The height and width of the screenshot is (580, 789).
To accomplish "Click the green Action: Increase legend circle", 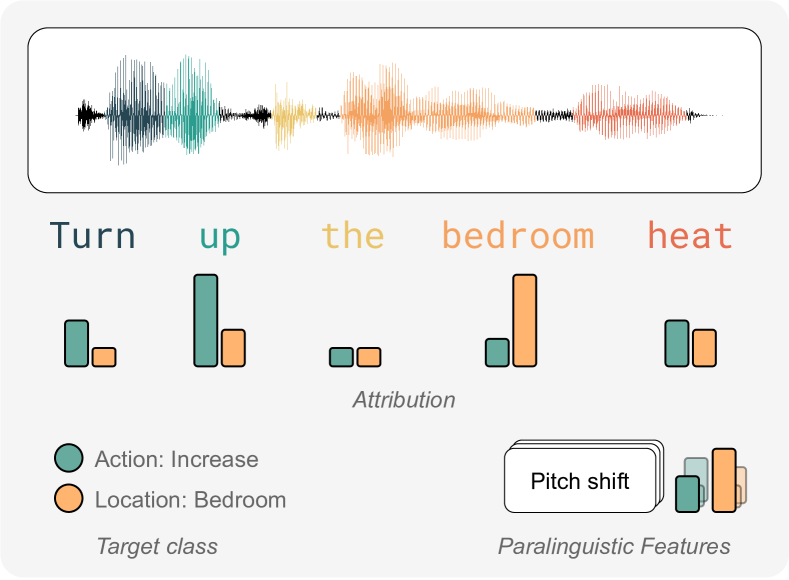I will click(69, 460).
